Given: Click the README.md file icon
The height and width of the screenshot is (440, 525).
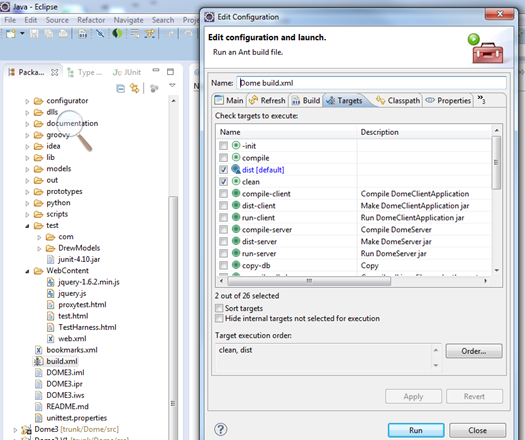Looking at the screenshot, I should (x=39, y=407).
